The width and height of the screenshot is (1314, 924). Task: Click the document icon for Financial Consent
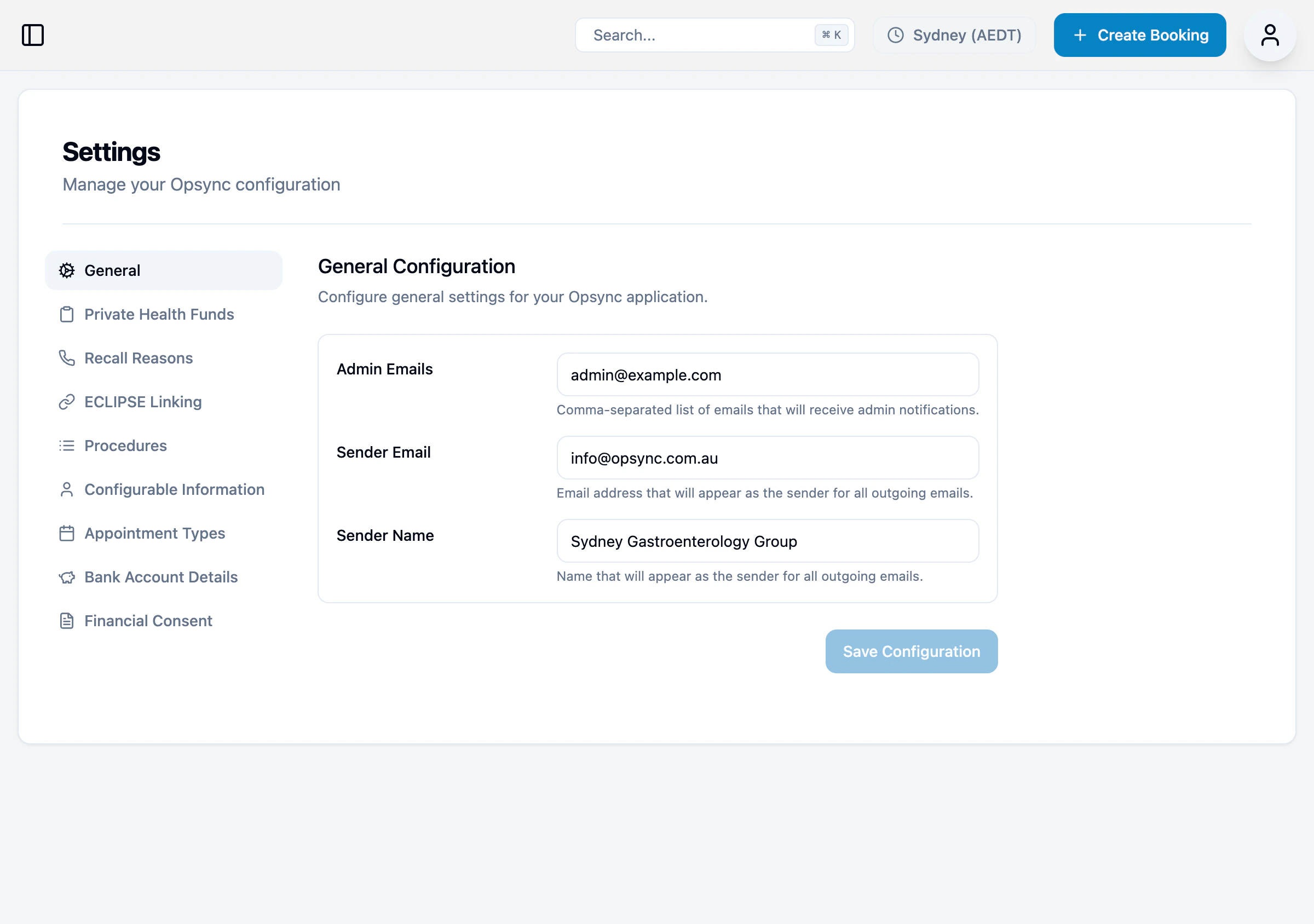click(x=66, y=621)
